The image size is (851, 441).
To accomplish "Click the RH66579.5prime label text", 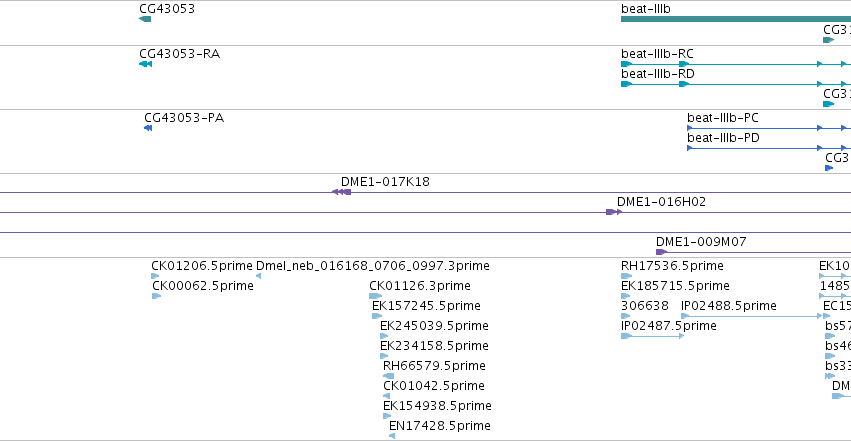I will [434, 366].
